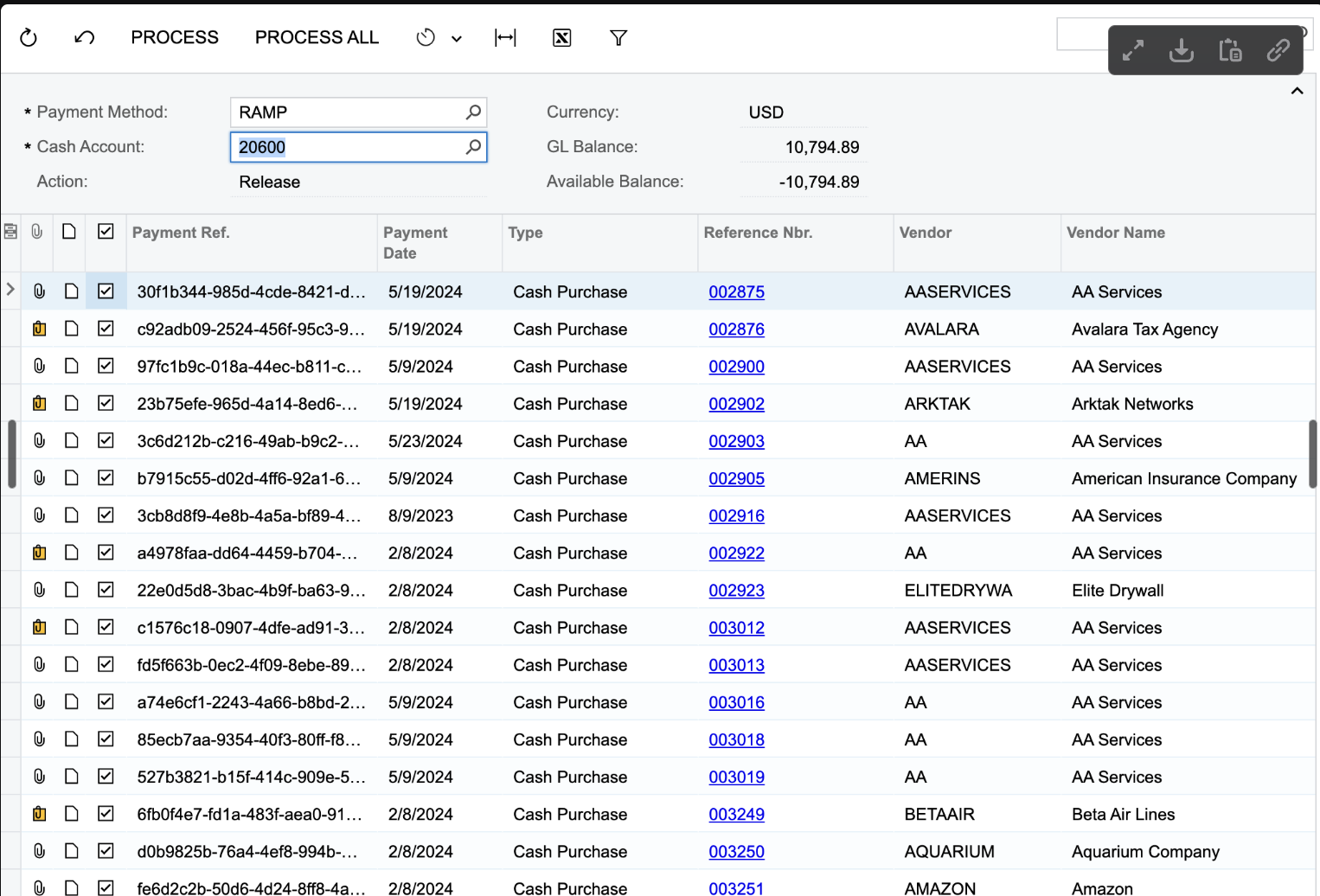Screen dimensions: 1320x896
Task: Click the refresh icon in toolbar
Action: 29,37
